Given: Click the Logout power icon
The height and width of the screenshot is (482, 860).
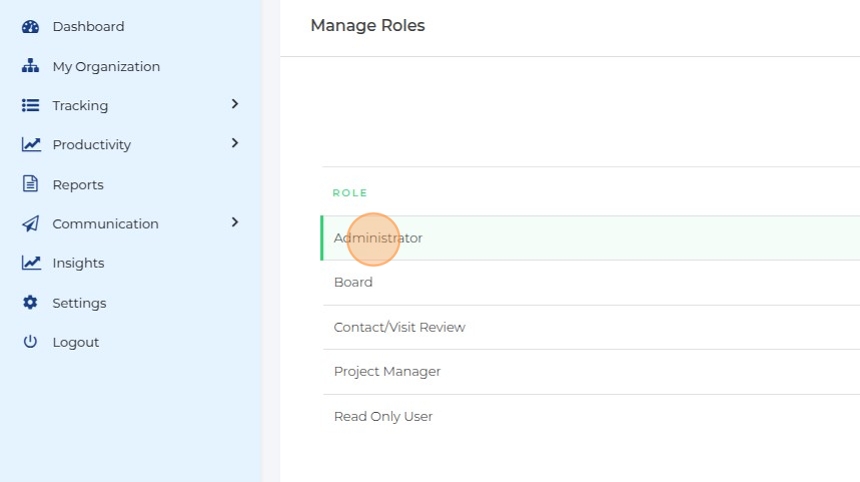Looking at the screenshot, I should (30, 342).
